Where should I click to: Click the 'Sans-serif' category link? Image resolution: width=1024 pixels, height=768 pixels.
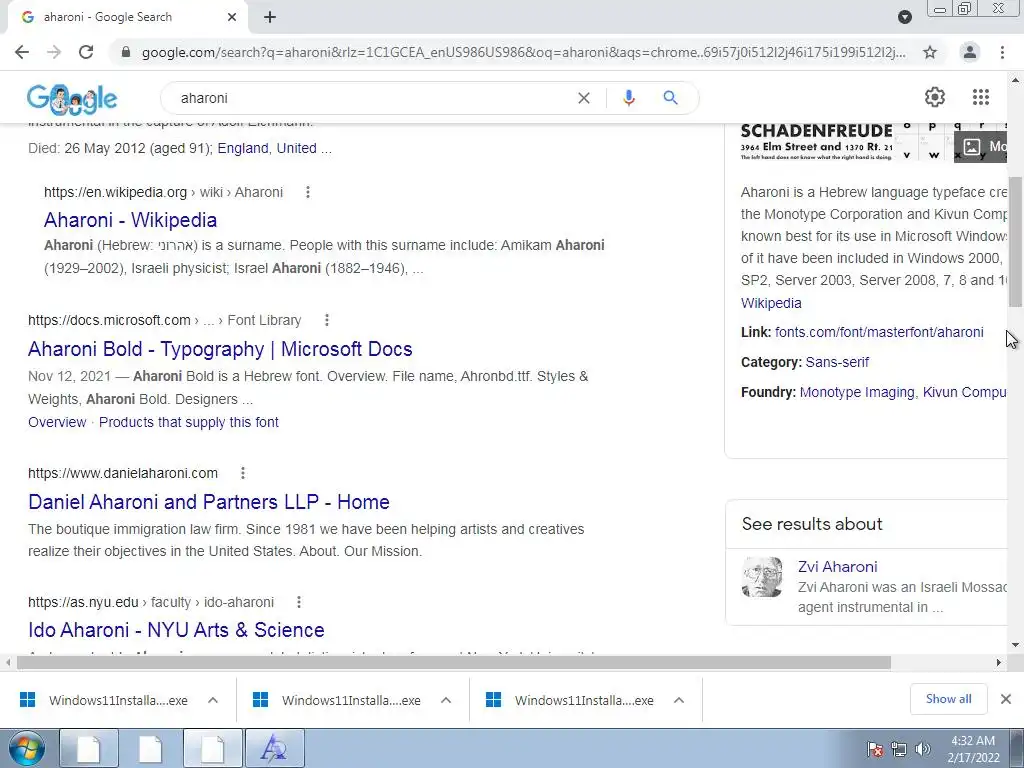point(837,362)
